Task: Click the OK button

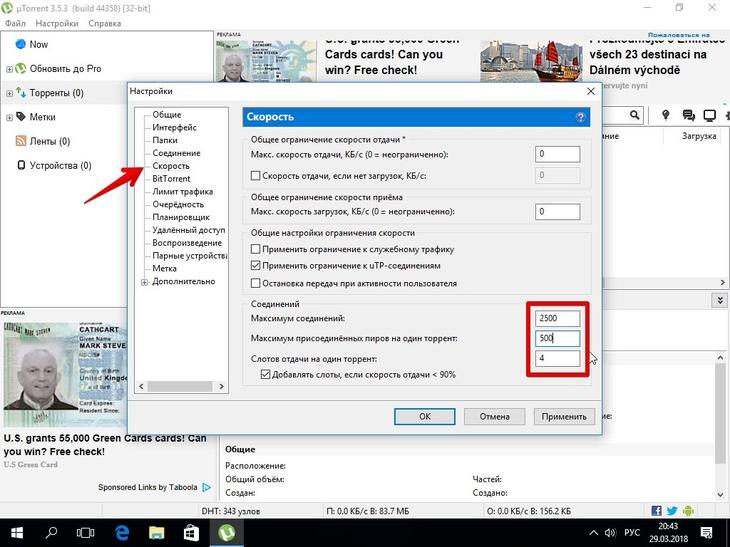Action: [x=425, y=416]
